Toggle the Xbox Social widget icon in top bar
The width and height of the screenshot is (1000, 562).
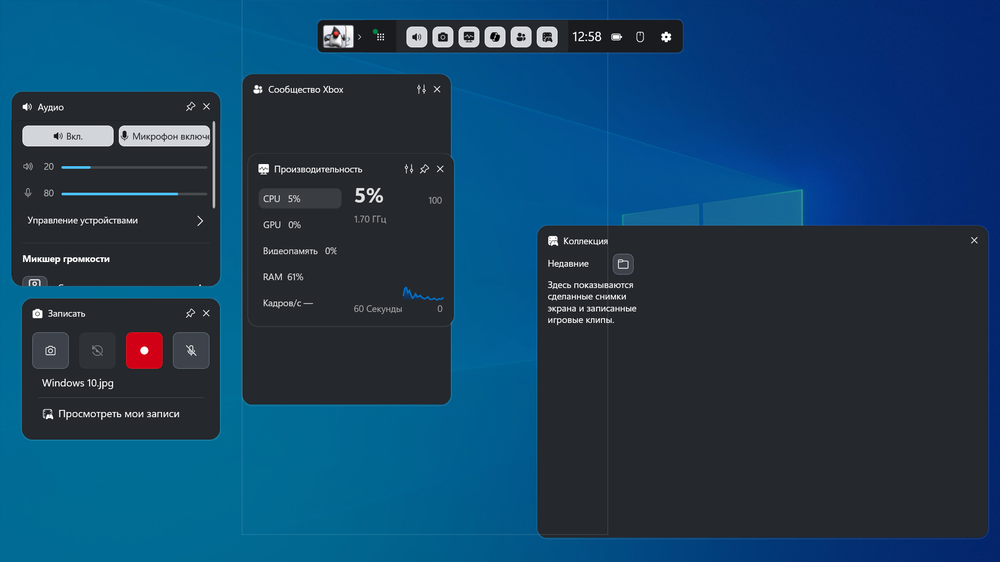coord(521,37)
